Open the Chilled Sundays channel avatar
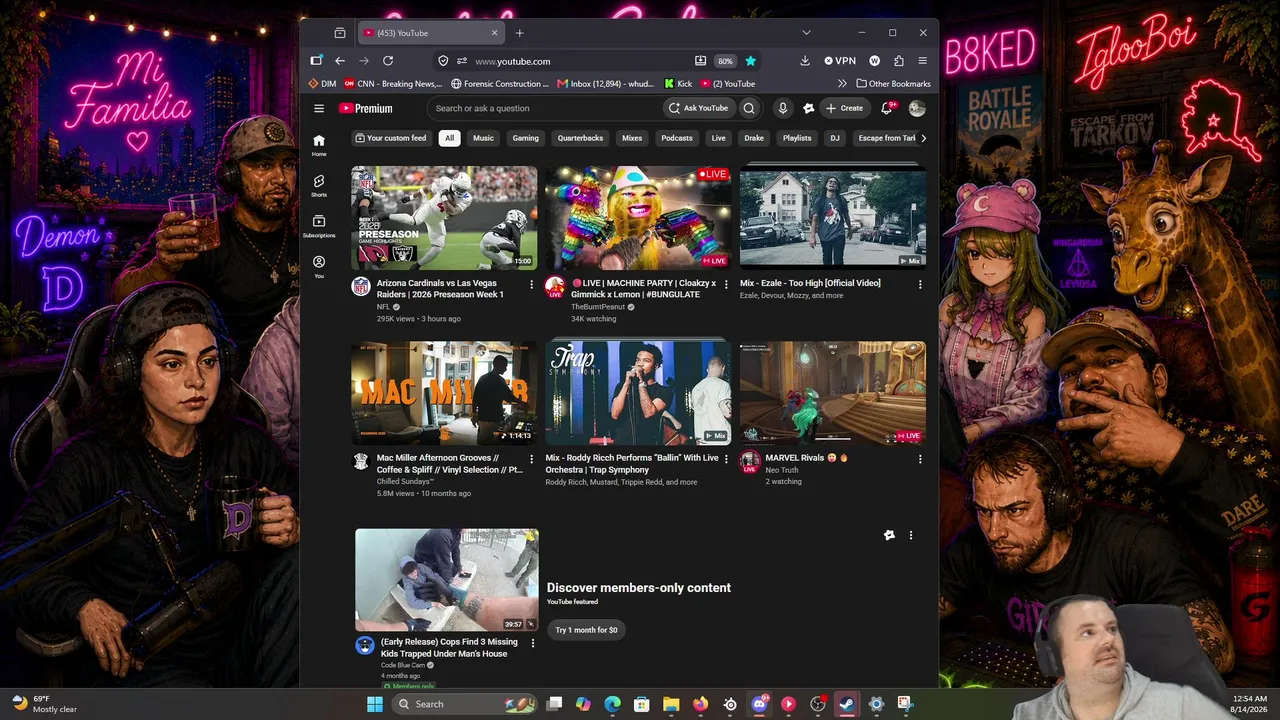Screen dimensions: 1280x720 pos(361,461)
